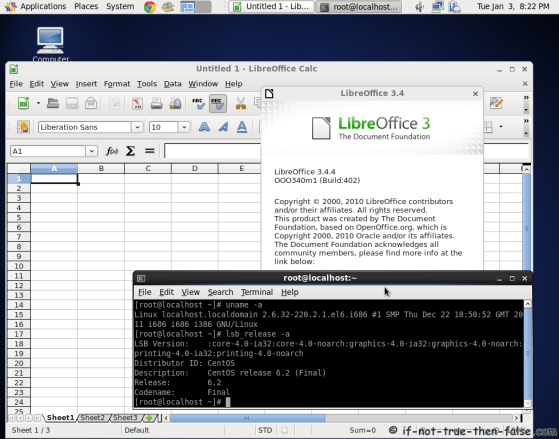Click the terminal's vertical scrollbar thumb
Viewport: 559px width, 439px height.
pyautogui.click(x=528, y=353)
